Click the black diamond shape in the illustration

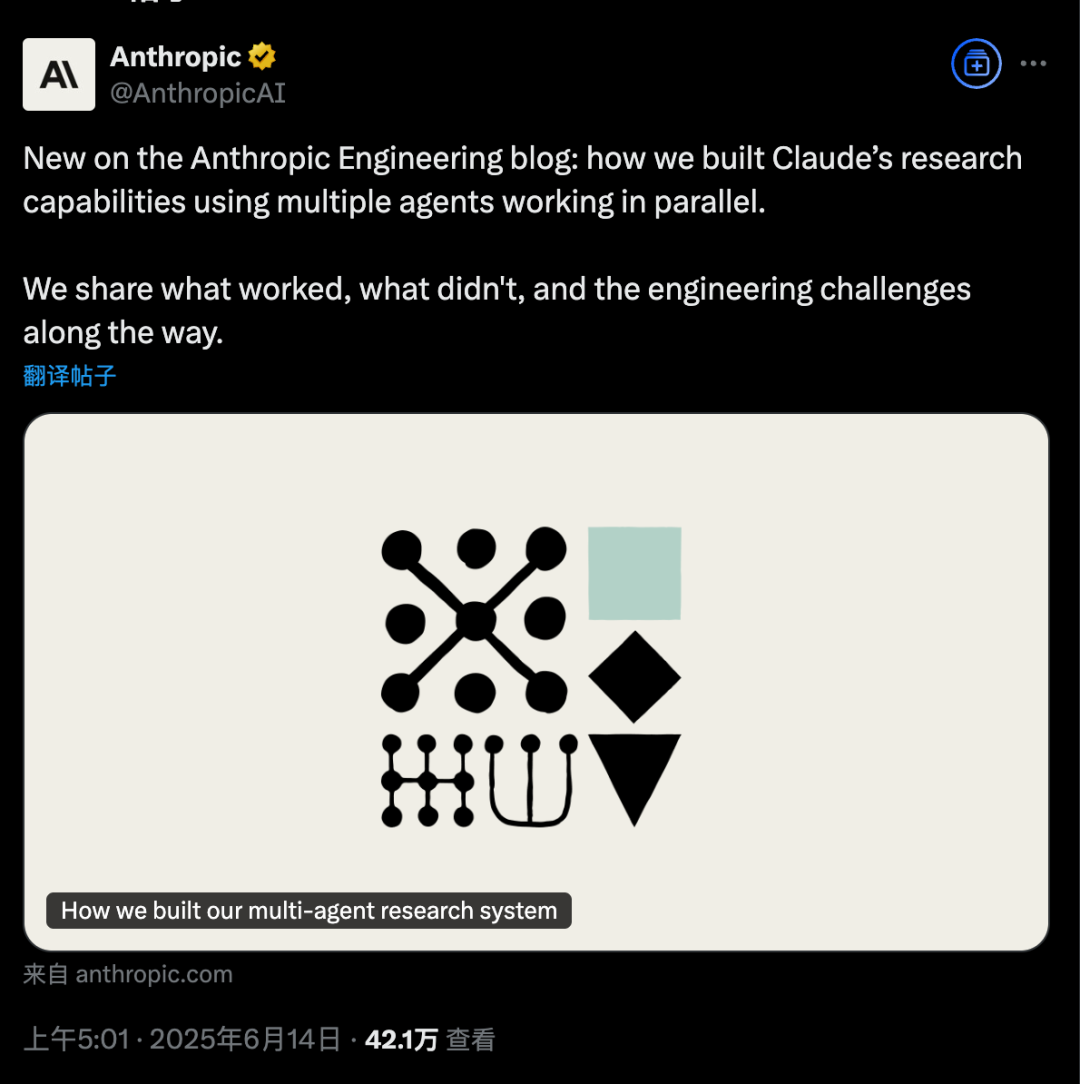634,677
